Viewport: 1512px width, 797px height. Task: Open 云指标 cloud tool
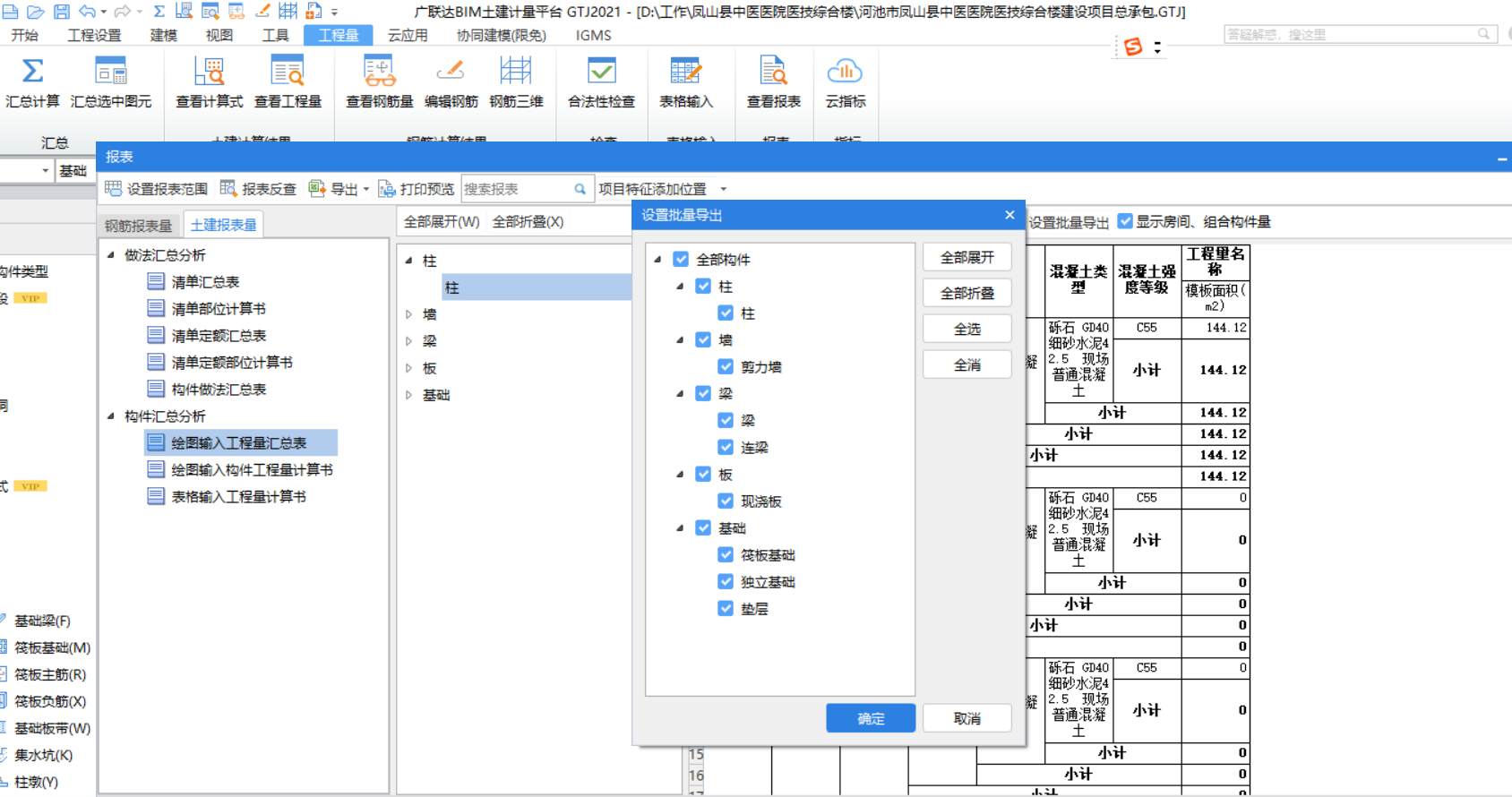click(845, 82)
